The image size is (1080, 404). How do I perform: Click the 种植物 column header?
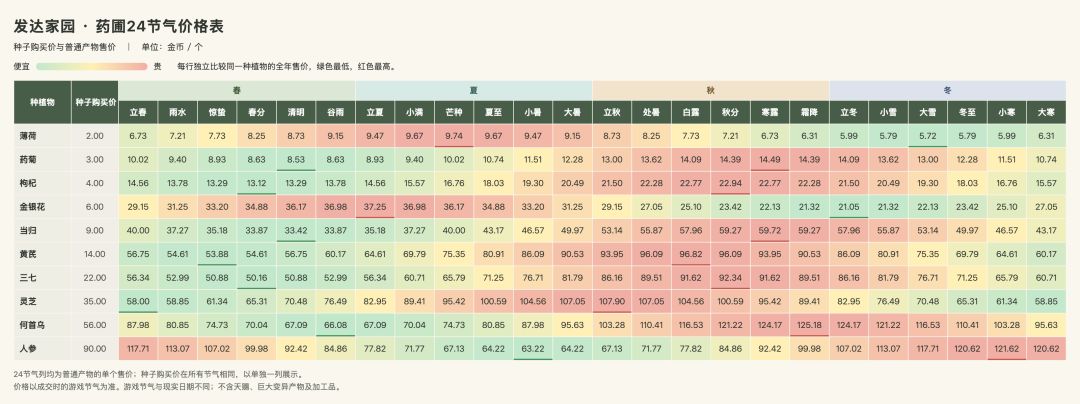[42, 103]
